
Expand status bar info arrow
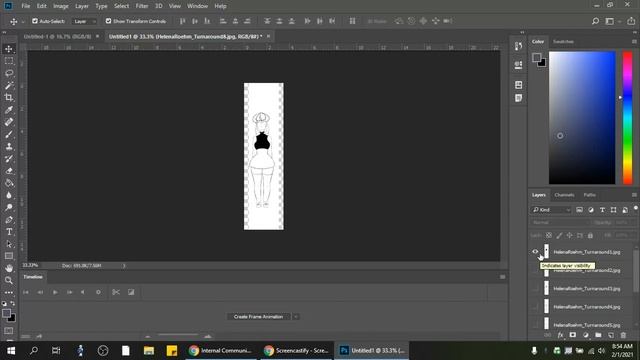[x=124, y=266]
